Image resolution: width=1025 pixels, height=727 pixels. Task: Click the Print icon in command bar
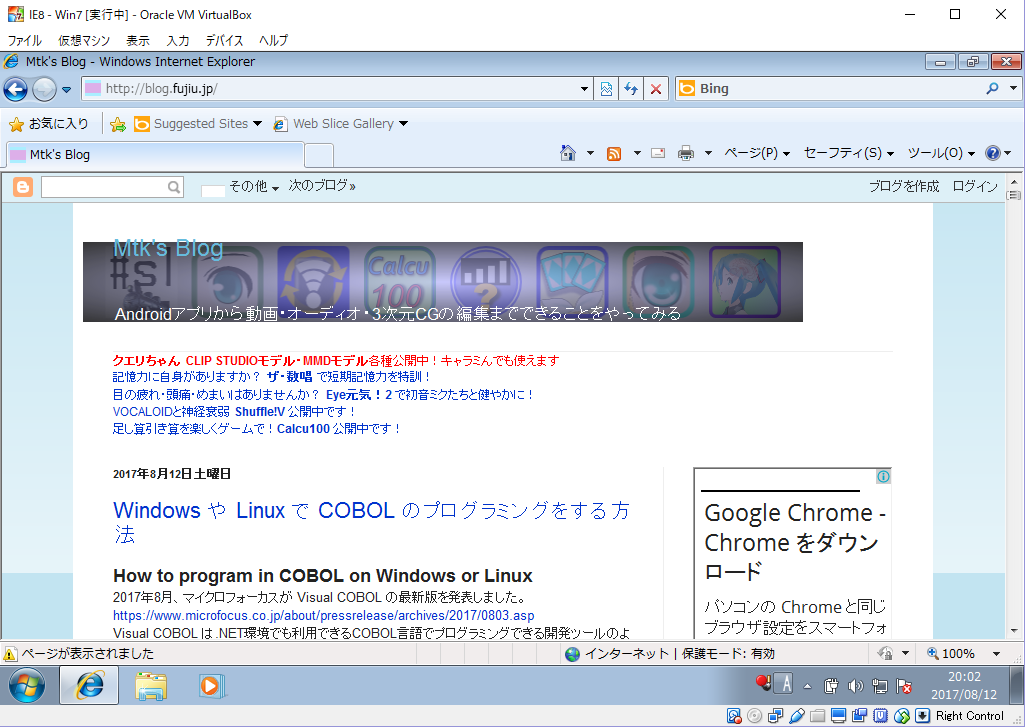click(686, 153)
